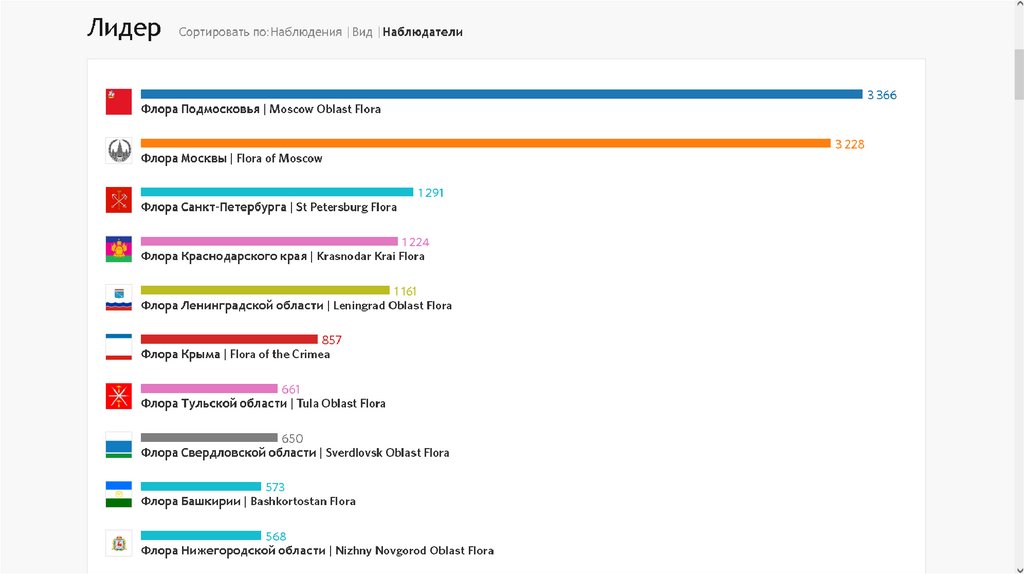Click the blue Moscow Oblast bar

click(502, 94)
